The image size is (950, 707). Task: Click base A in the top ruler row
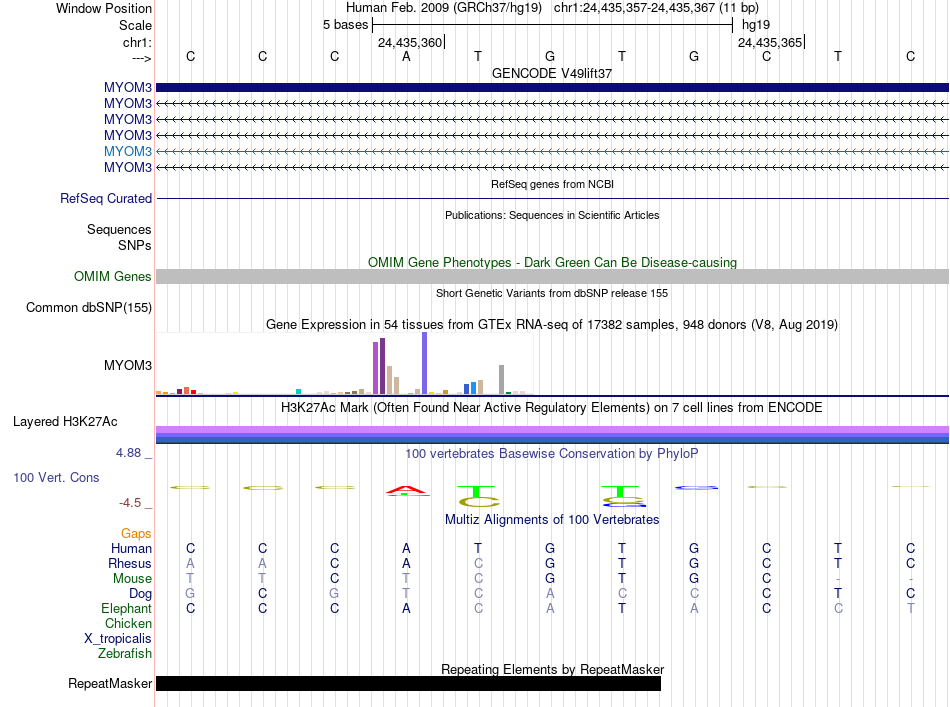coord(406,56)
